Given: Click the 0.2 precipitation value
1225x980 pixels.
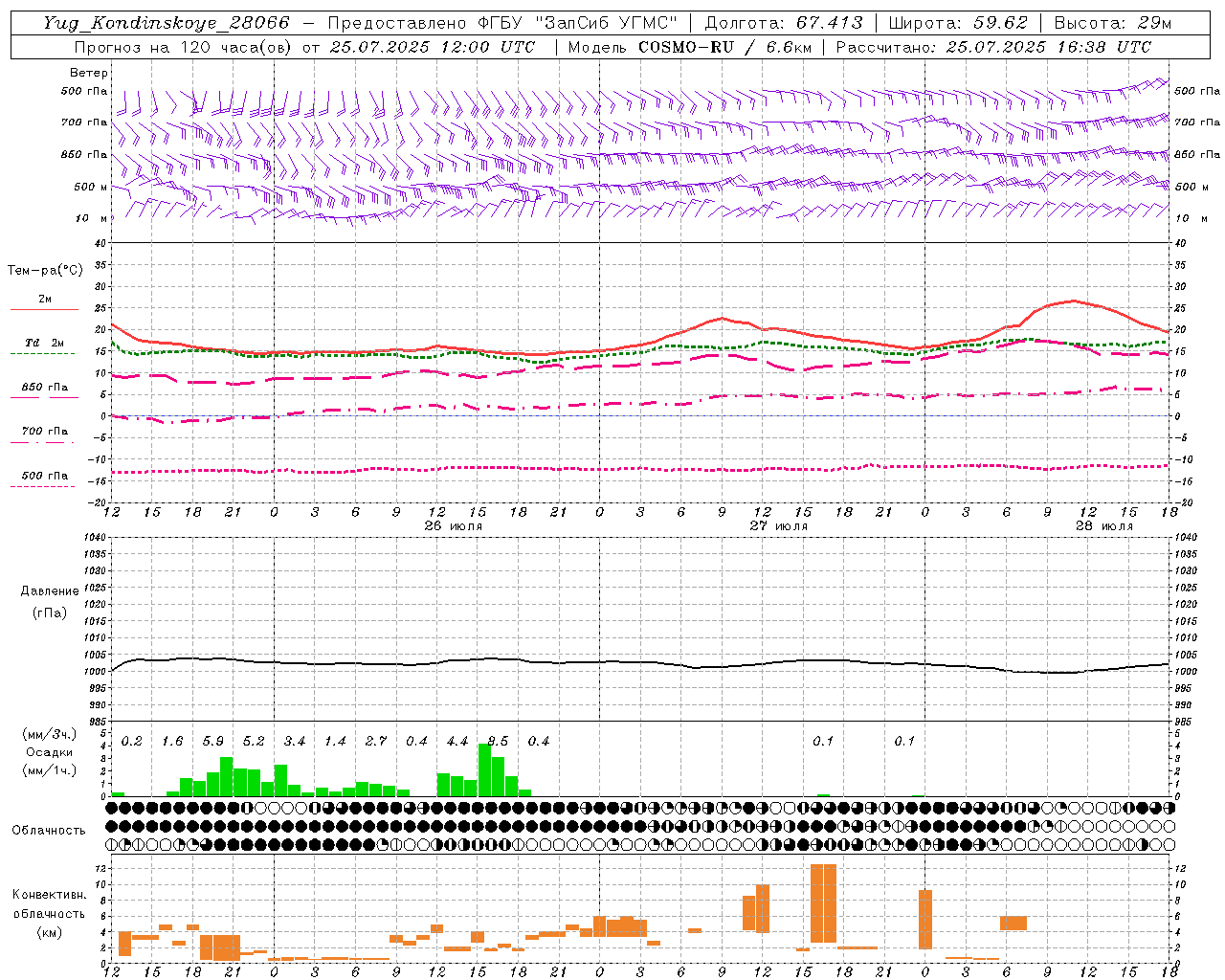Looking at the screenshot, I should click(131, 741).
